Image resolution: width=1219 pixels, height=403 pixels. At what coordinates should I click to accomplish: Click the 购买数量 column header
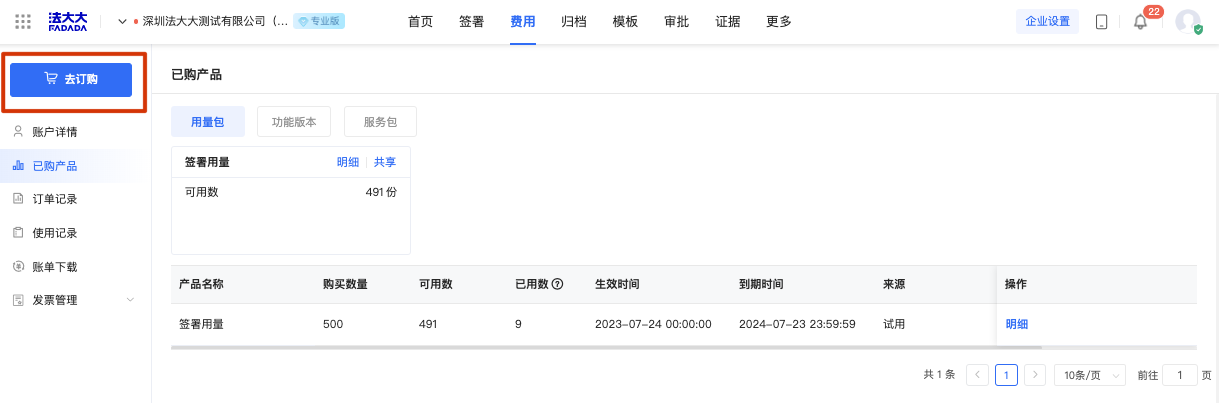345,284
